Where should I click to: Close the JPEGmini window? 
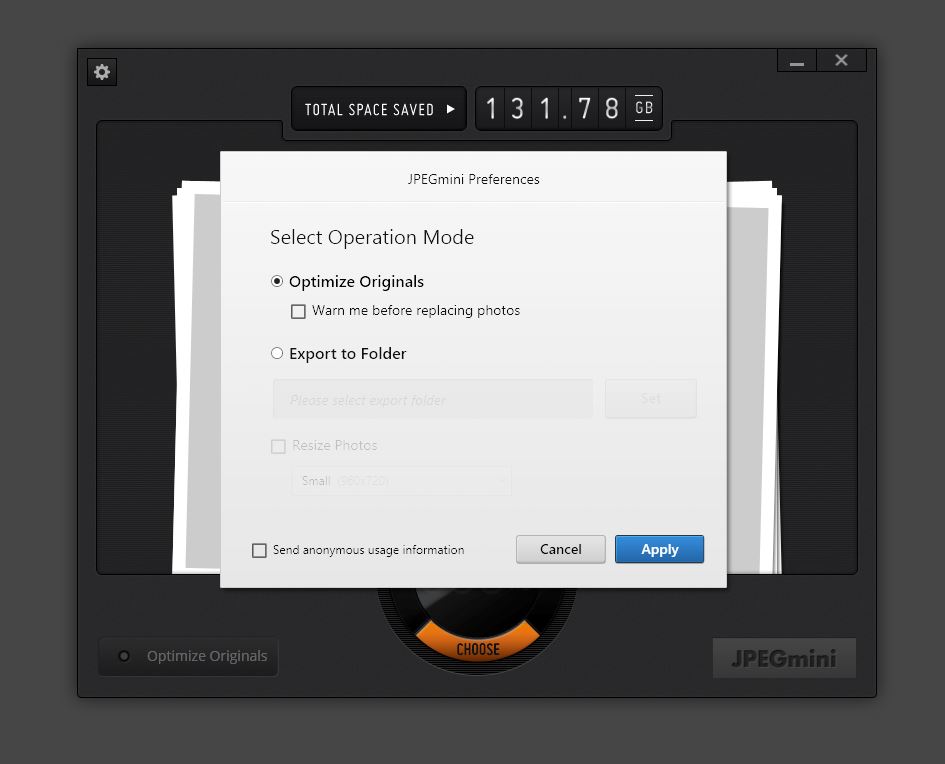pos(841,60)
